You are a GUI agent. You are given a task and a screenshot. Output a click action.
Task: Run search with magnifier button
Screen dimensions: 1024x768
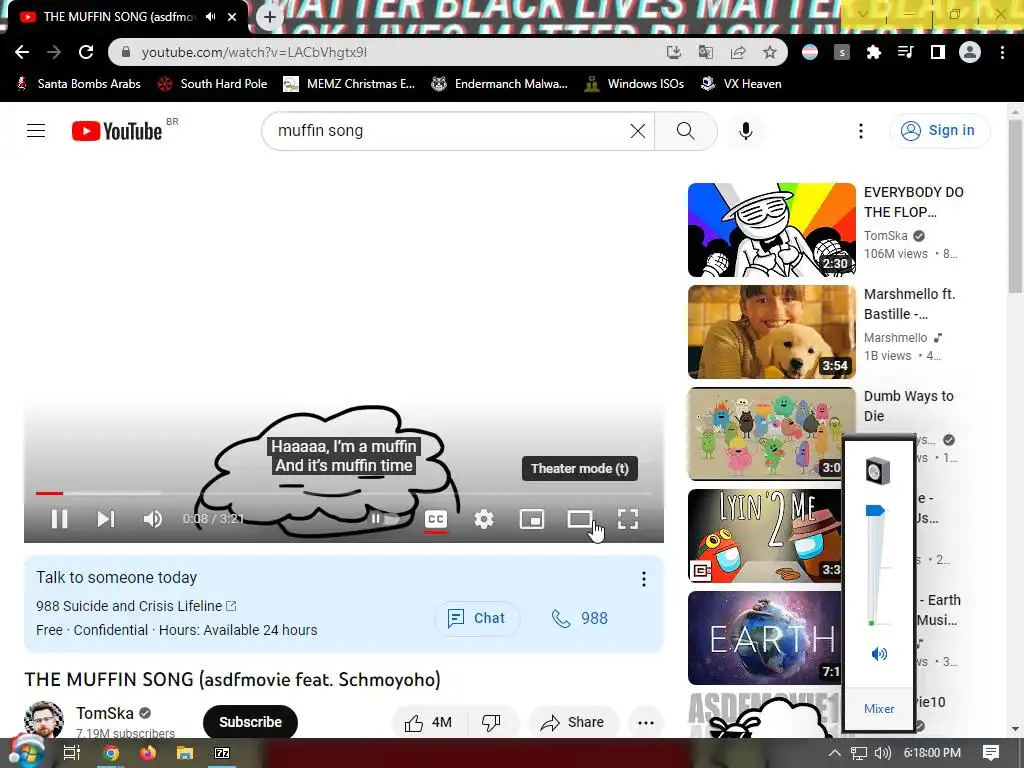pos(686,131)
